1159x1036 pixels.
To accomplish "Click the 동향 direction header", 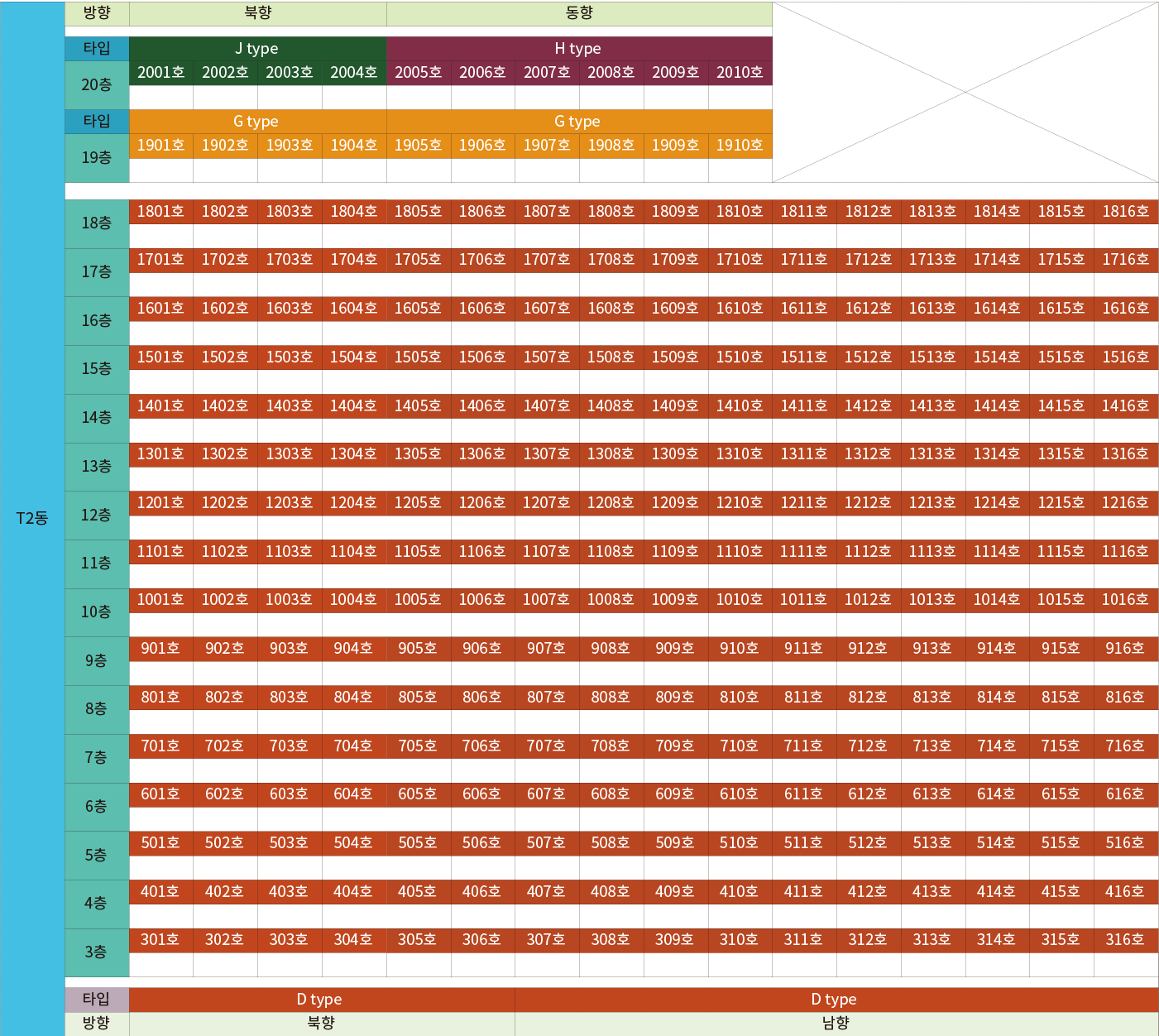I will point(579,13).
